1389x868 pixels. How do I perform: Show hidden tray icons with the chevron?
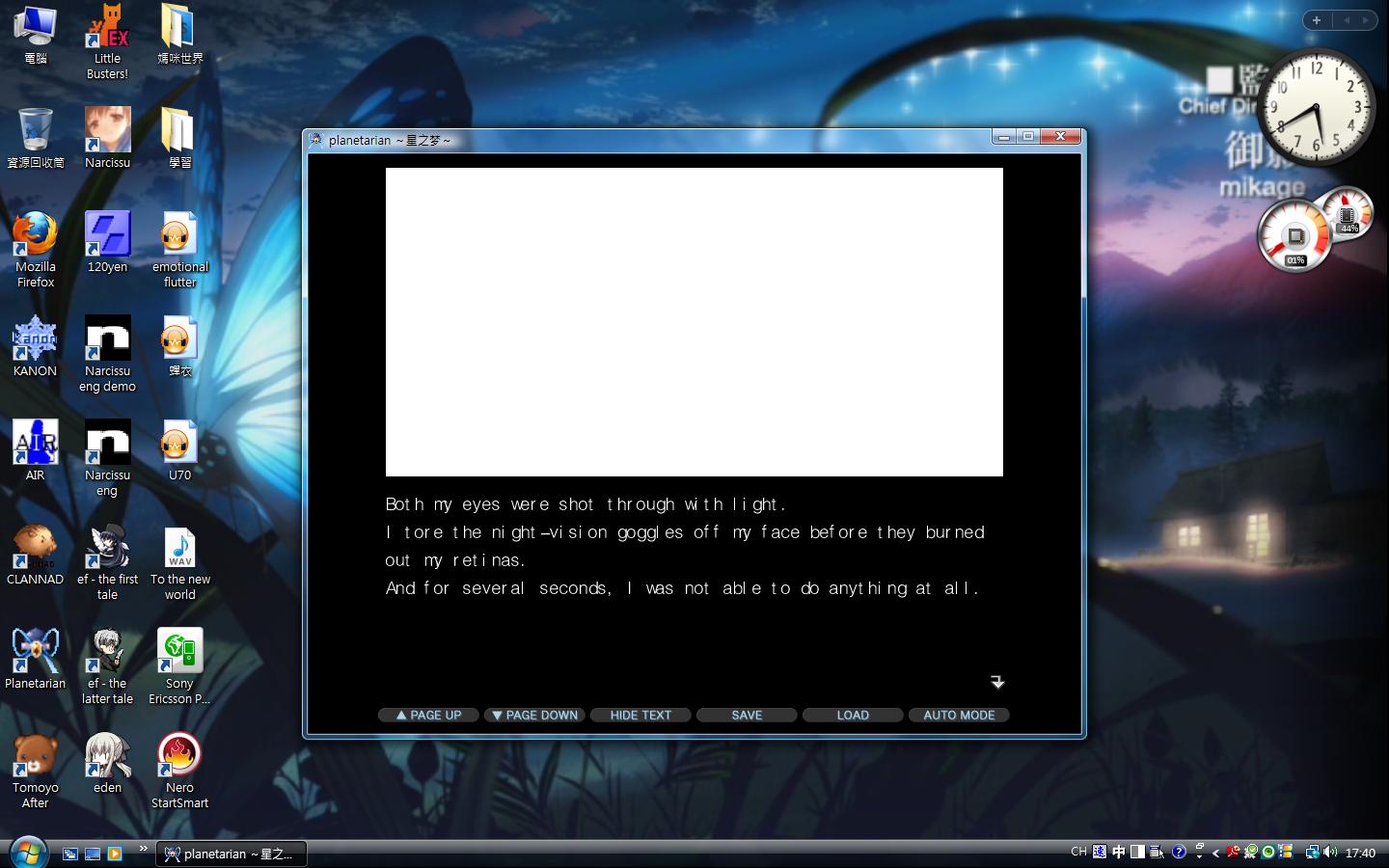tap(1215, 853)
